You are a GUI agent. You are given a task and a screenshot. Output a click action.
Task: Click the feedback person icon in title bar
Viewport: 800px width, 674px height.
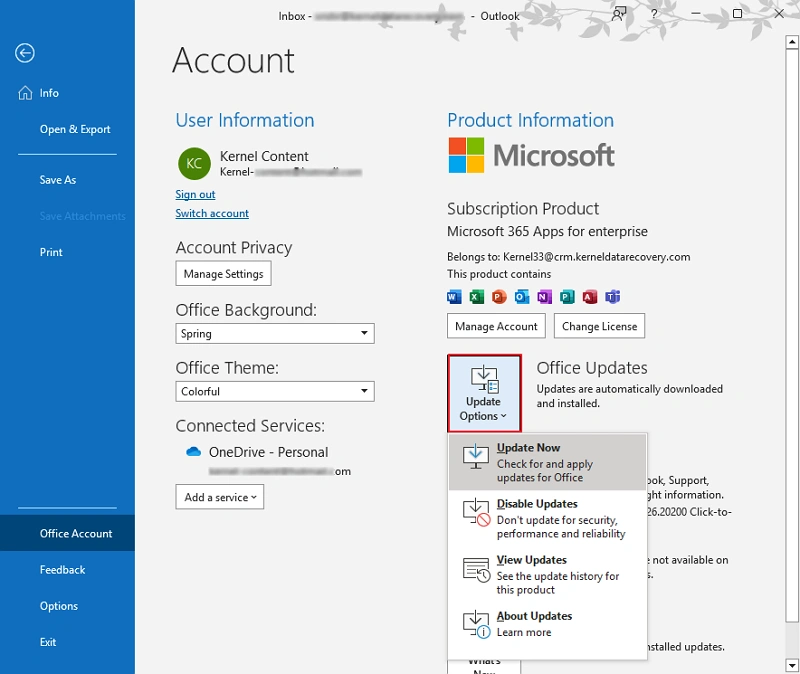[619, 14]
